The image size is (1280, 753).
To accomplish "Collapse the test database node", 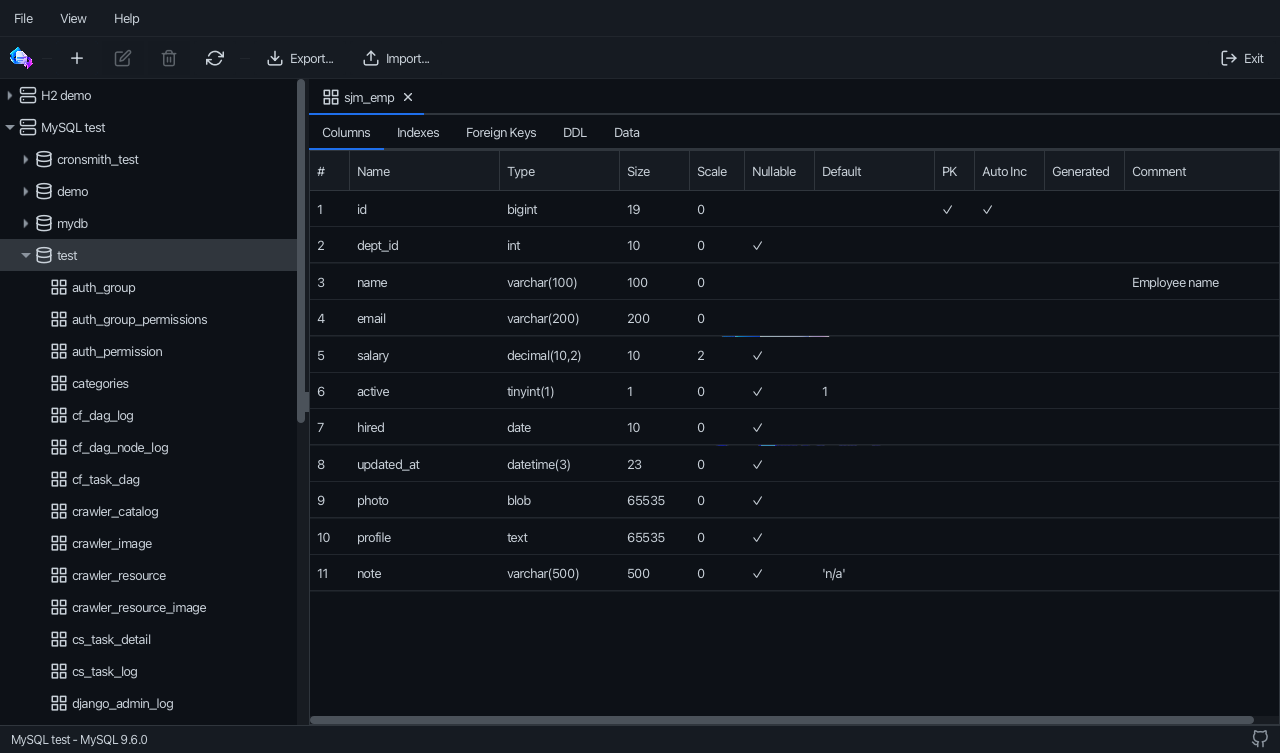I will point(26,255).
